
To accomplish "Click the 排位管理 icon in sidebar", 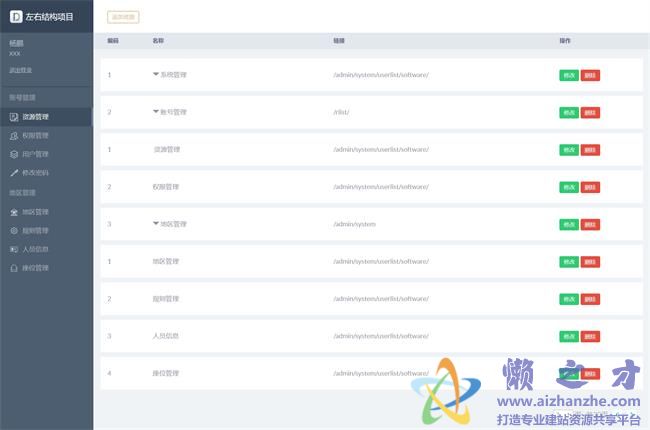I will (x=14, y=268).
